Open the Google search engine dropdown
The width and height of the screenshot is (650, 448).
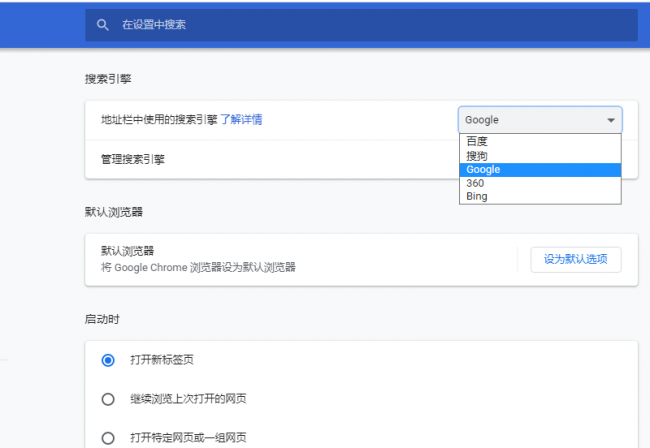pyautogui.click(x=540, y=120)
